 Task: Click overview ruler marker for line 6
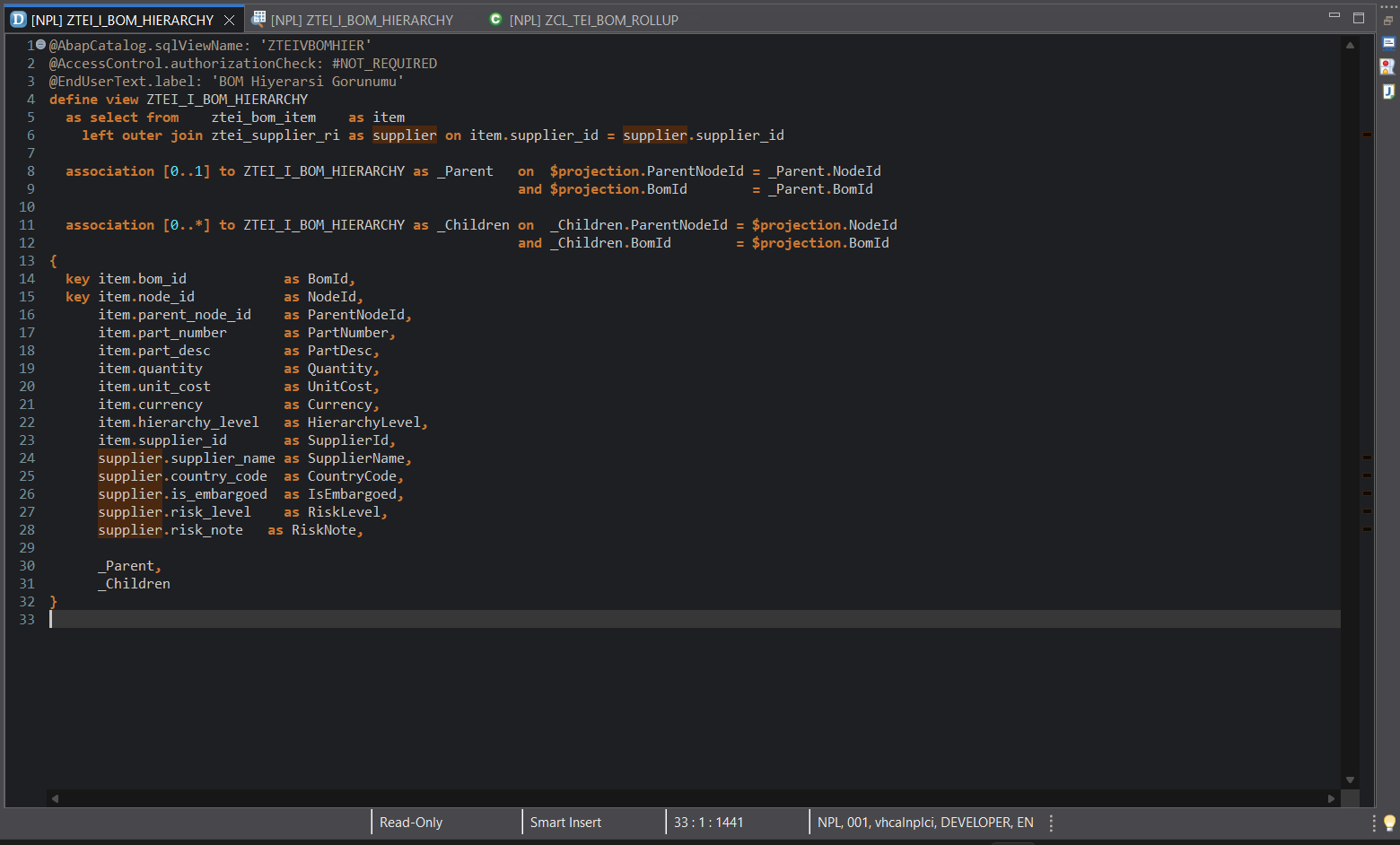pyautogui.click(x=1367, y=135)
